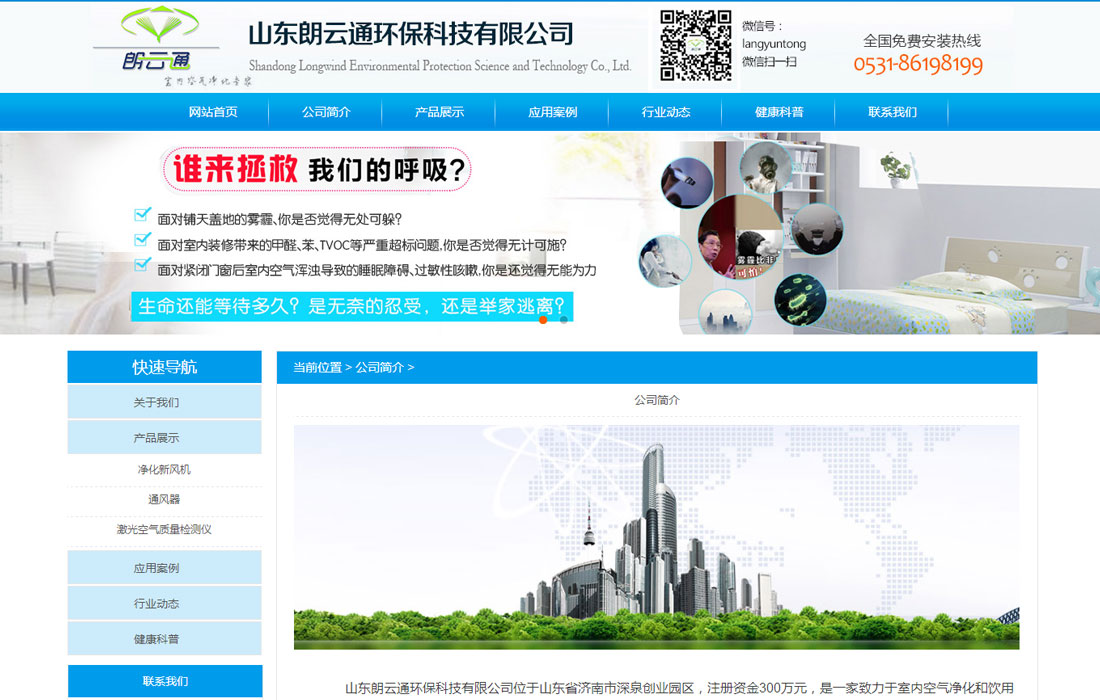
Task: Open 联系我们 in the top navigation
Action: click(x=892, y=112)
